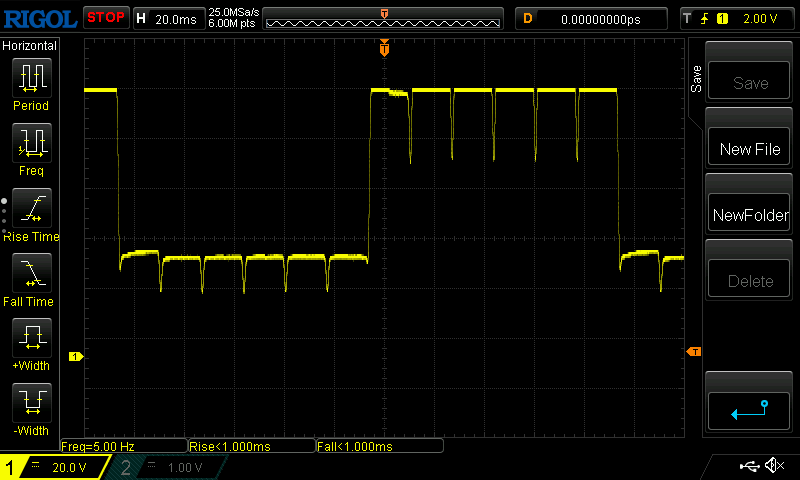This screenshot has width=800, height=480.
Task: Click the delay 0.00000000ps readout
Action: [601, 19]
